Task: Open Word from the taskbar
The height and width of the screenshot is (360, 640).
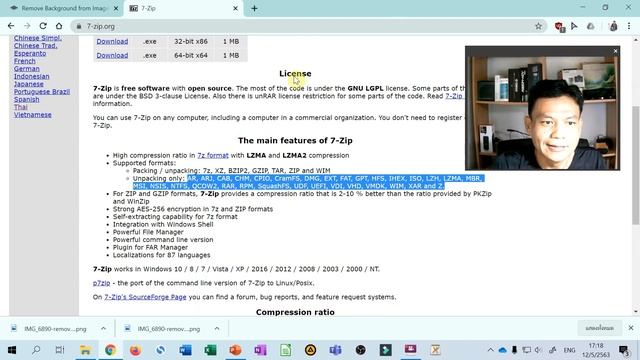Action: (185, 350)
